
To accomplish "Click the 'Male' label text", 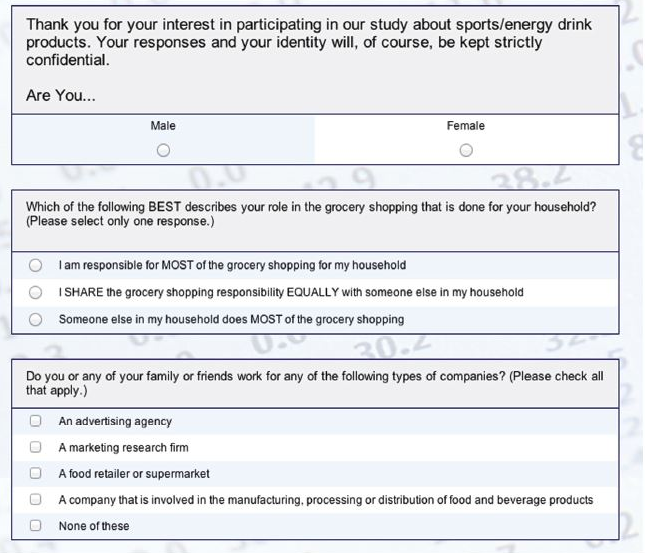I will pos(163,126).
